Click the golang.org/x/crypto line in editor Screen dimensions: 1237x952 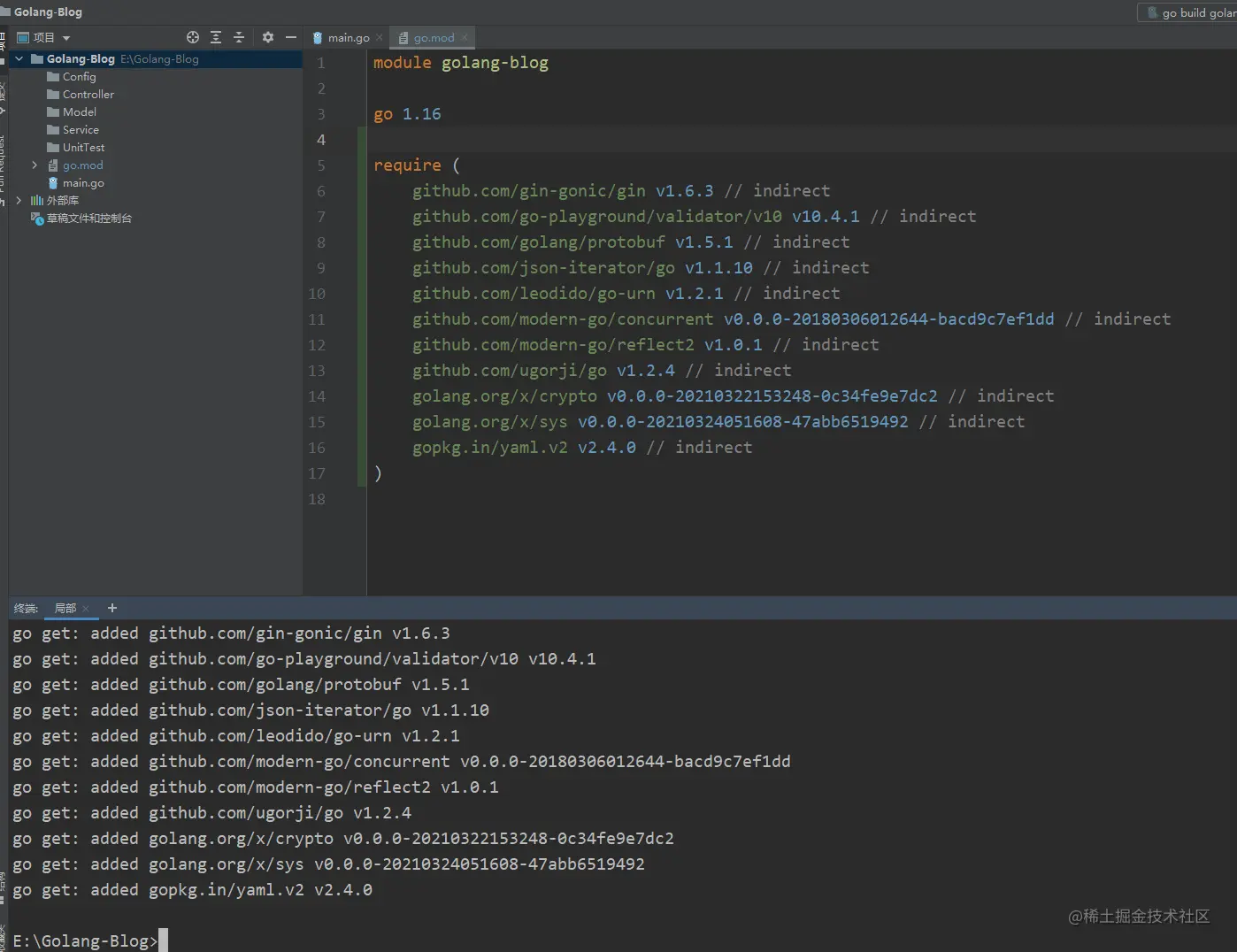click(x=734, y=396)
